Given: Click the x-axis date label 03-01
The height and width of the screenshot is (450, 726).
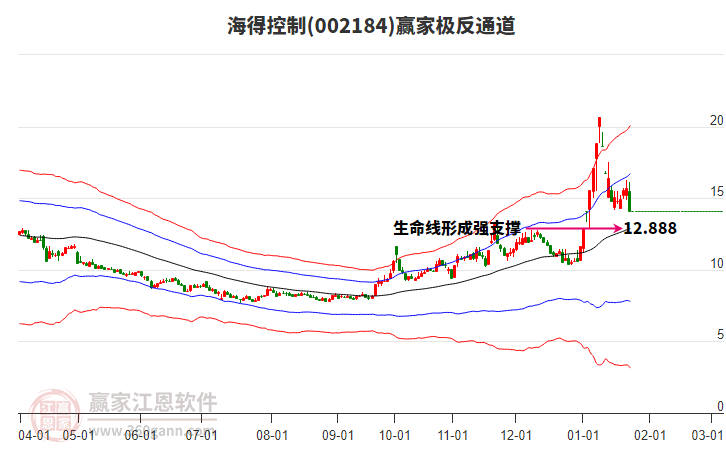Looking at the screenshot, I should click(x=707, y=436).
